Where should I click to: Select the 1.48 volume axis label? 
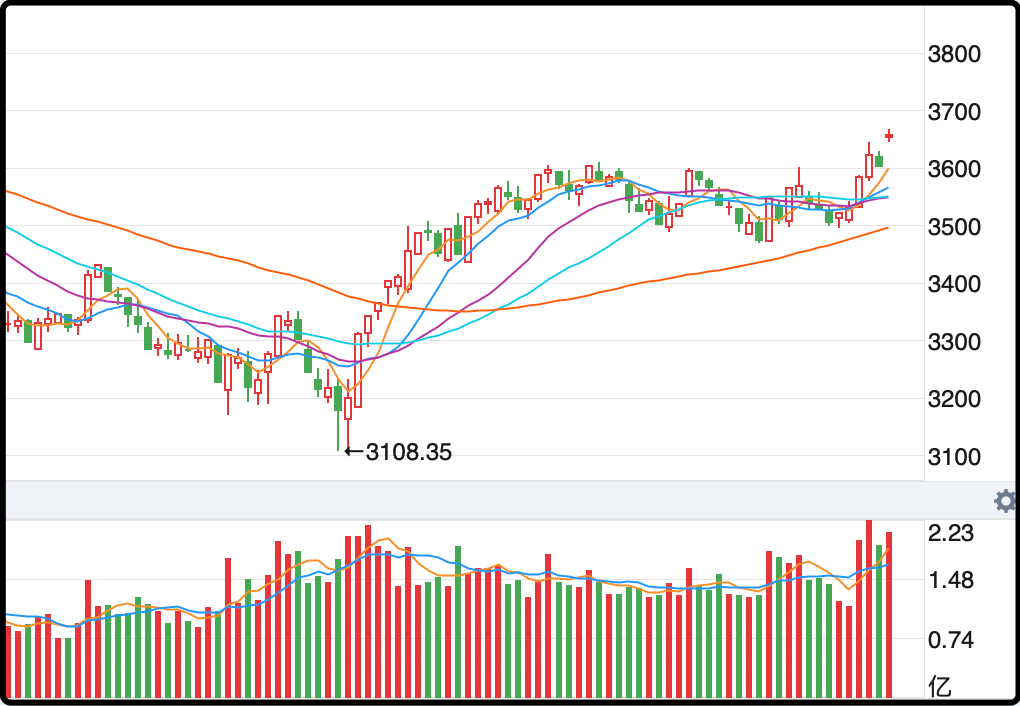pyautogui.click(x=950, y=581)
